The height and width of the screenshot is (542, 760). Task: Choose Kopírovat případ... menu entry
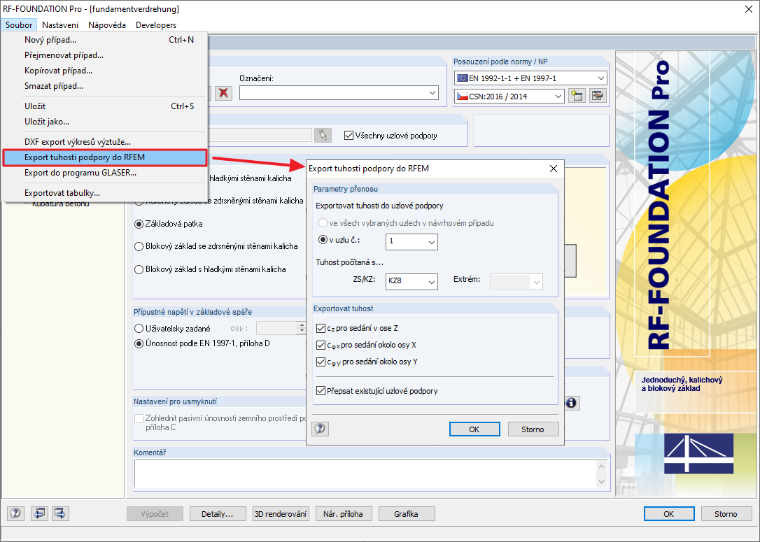click(105, 71)
